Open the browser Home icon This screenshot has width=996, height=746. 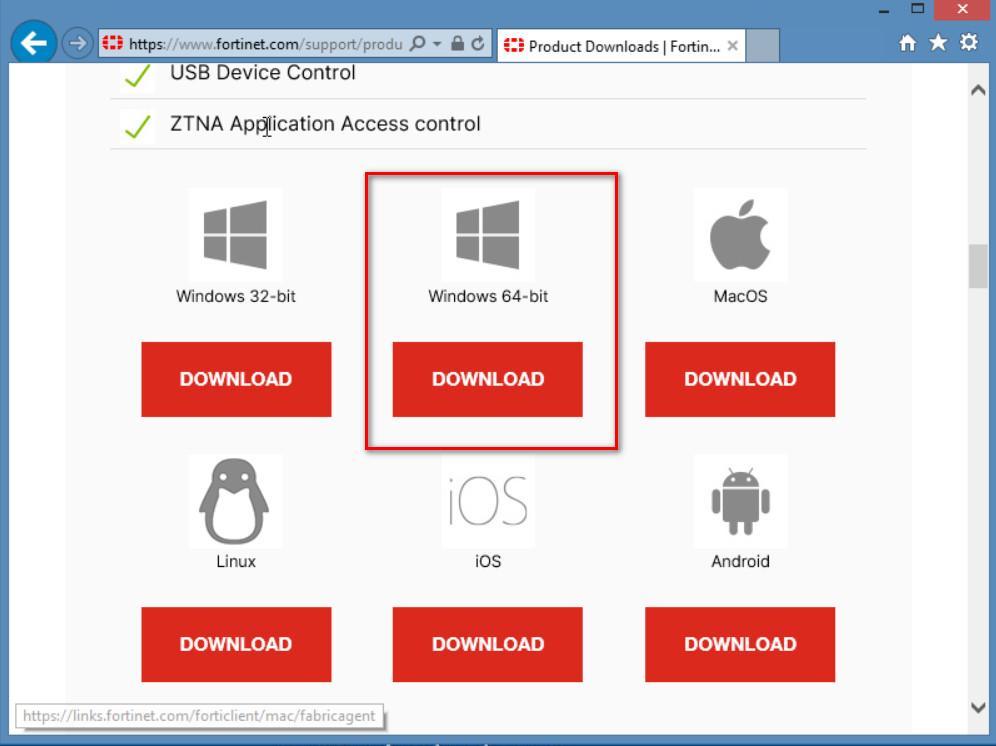(908, 43)
